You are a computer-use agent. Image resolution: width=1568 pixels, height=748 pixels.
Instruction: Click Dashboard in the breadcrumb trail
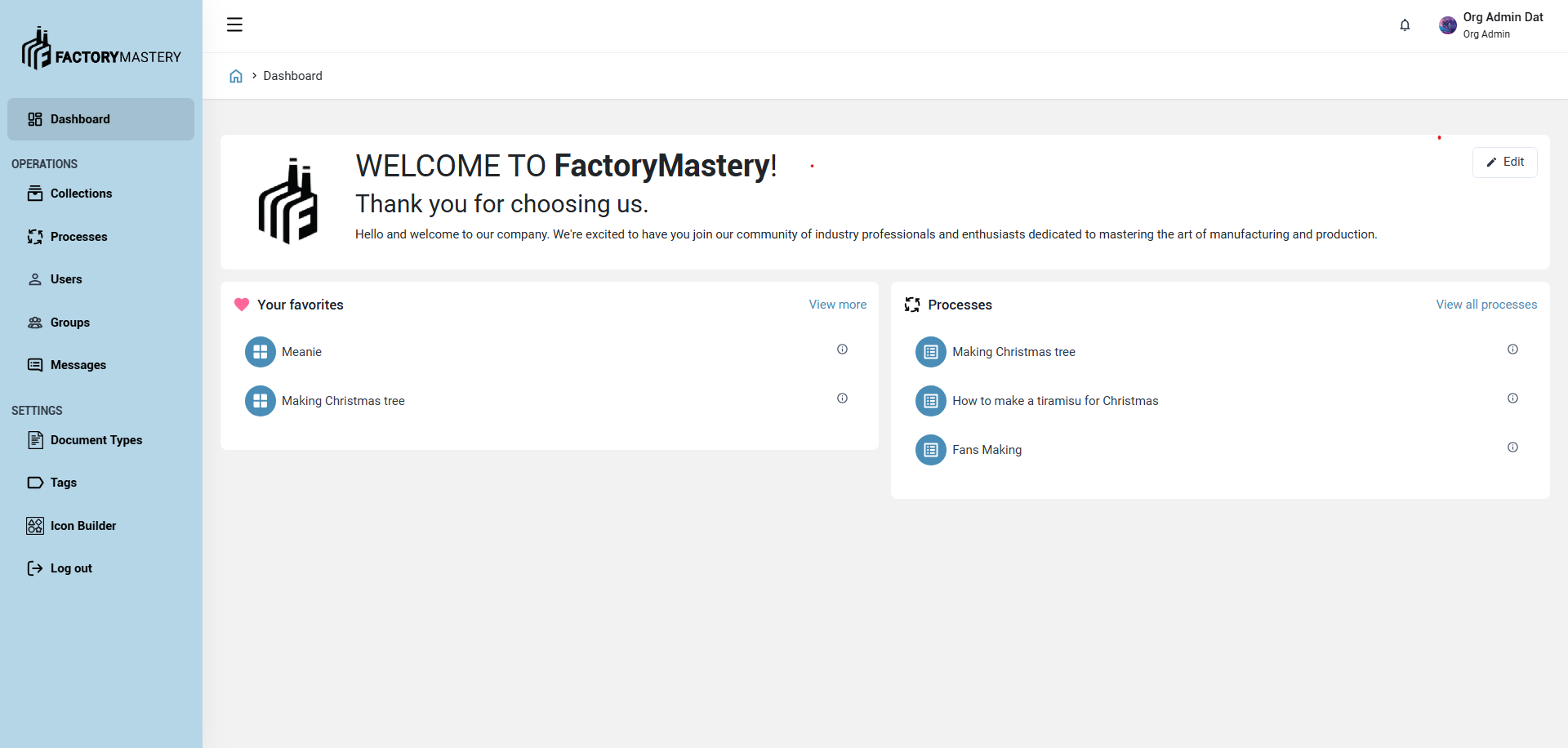click(x=292, y=76)
